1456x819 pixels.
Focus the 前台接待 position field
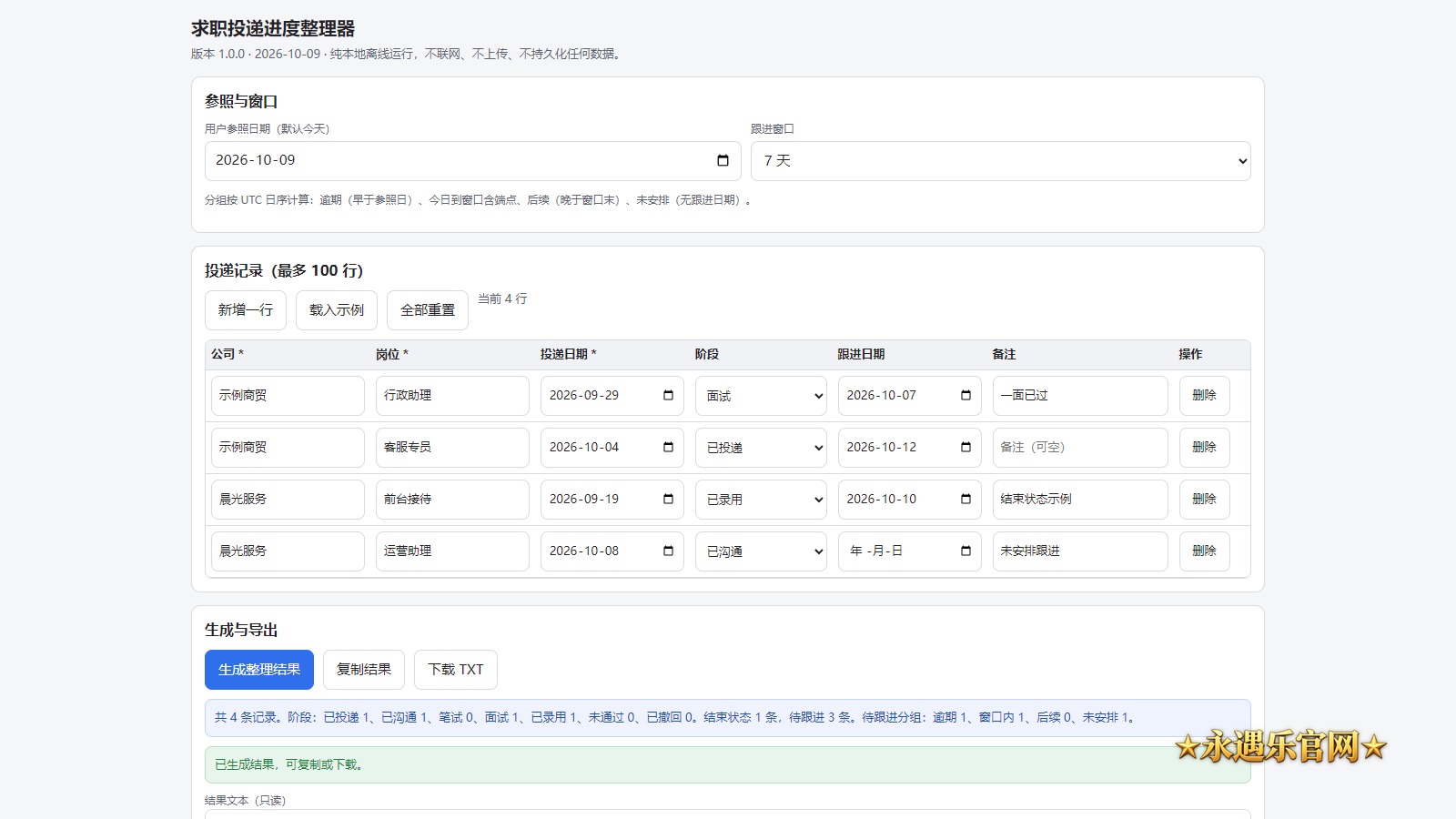pyautogui.click(x=452, y=500)
